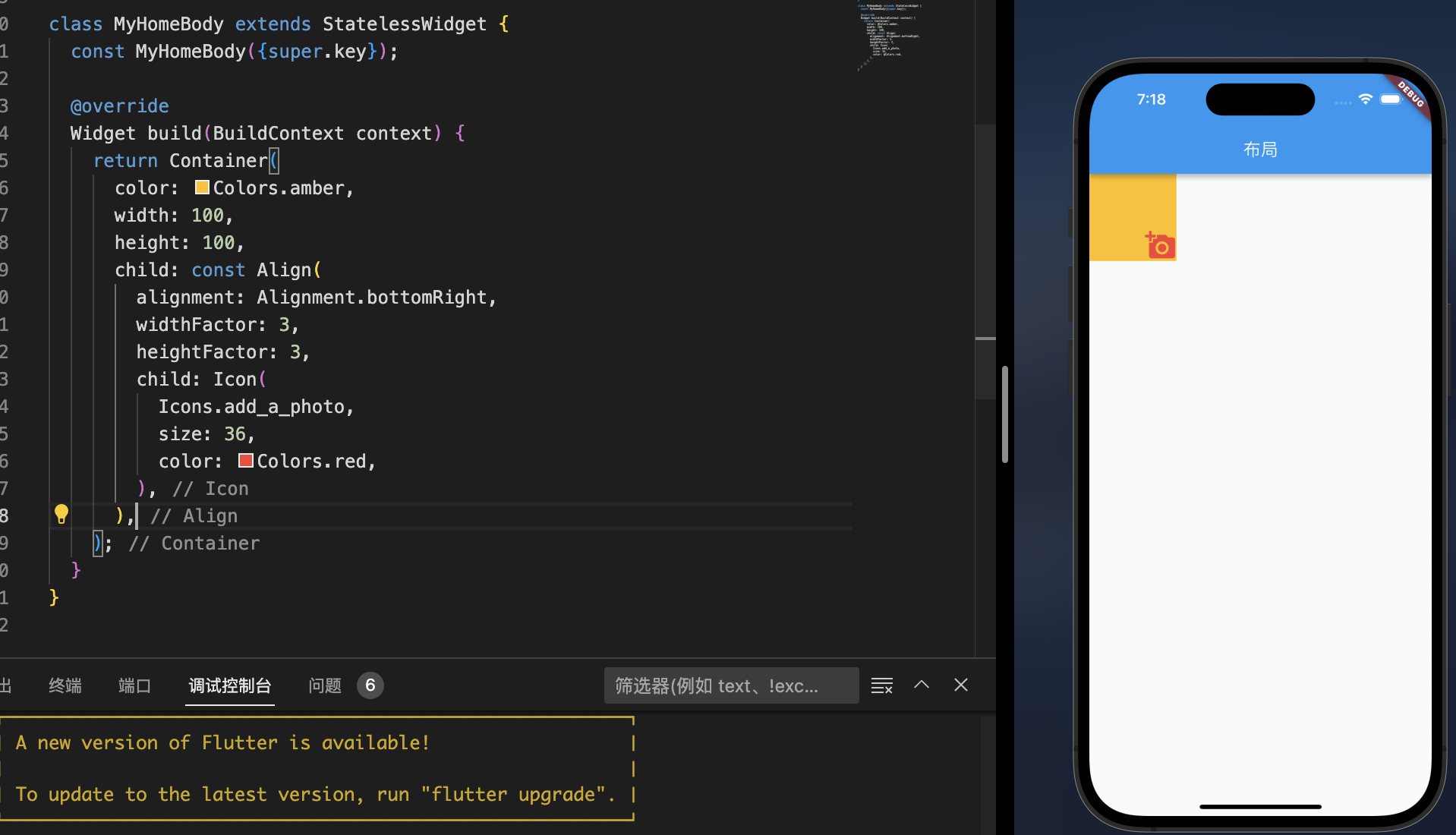Image resolution: width=1456 pixels, height=835 pixels.
Task: Click the dynamic island on the simulator
Action: 1260,99
